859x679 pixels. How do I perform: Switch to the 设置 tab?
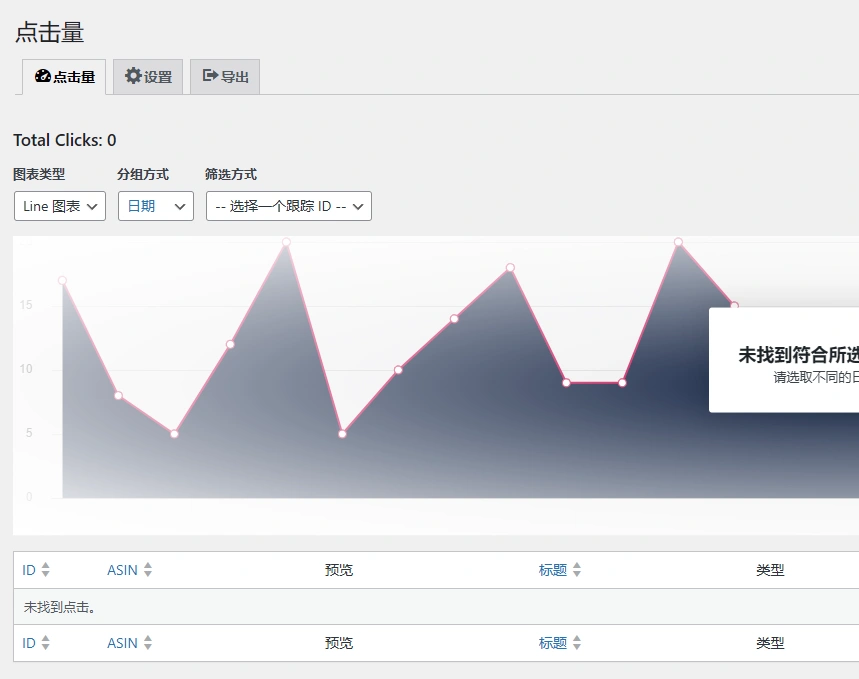(x=147, y=75)
